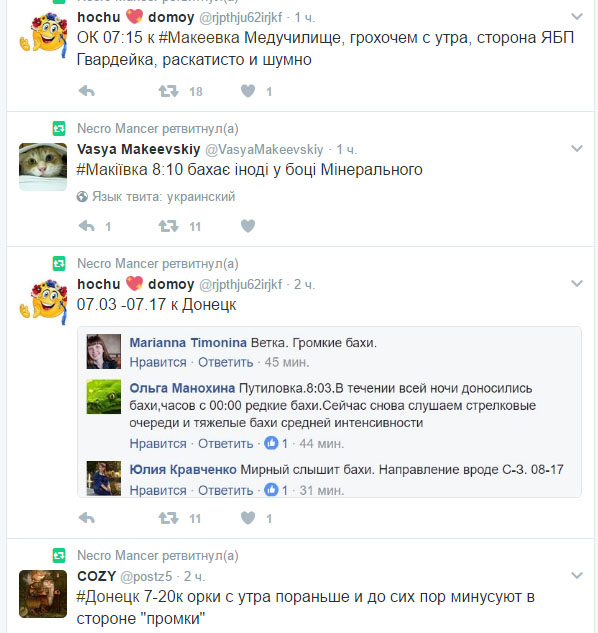Click the Necro Mancer retweet icon above Vasya's tweet

coord(59,129)
